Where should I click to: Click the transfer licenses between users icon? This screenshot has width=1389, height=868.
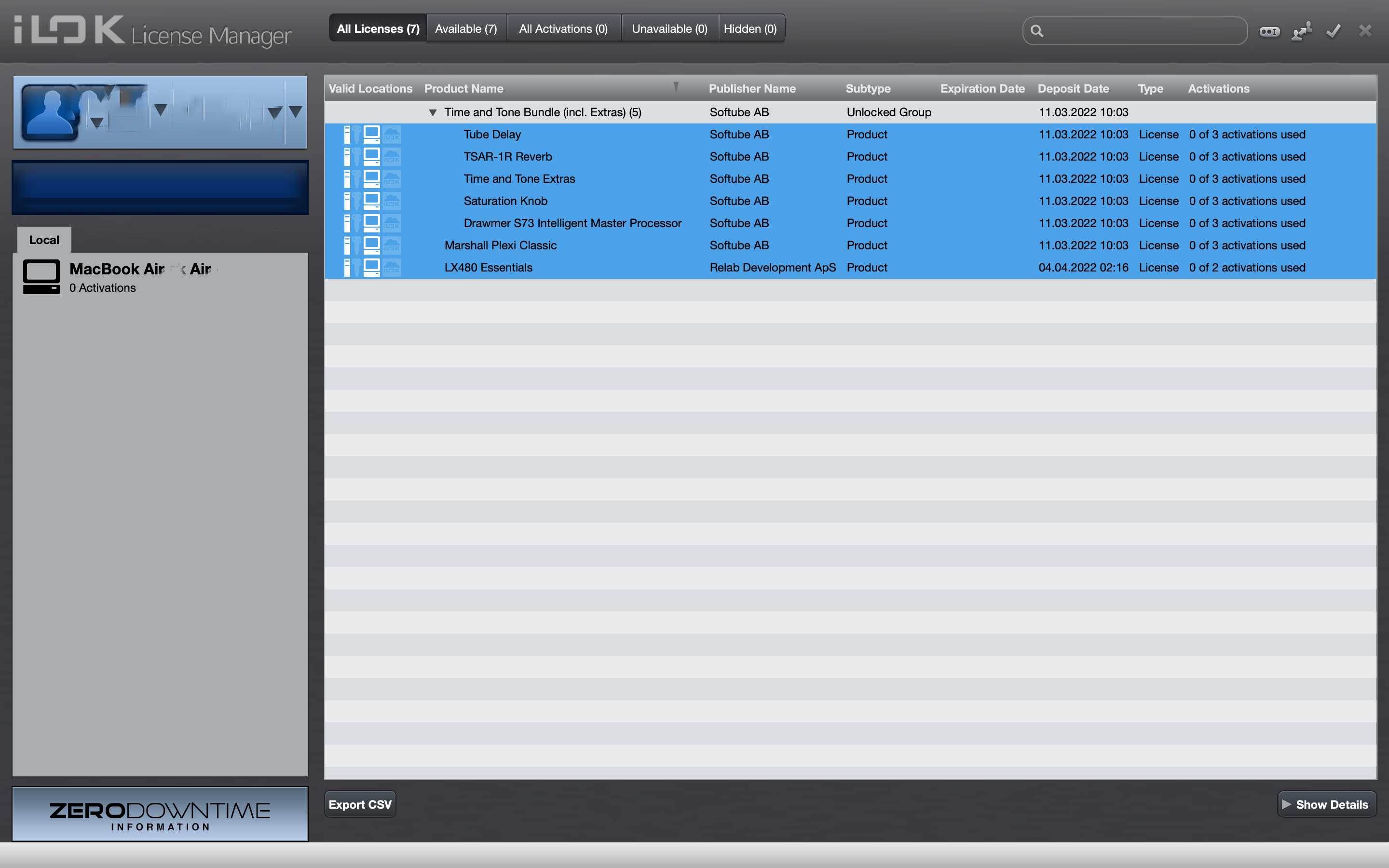point(1301,31)
